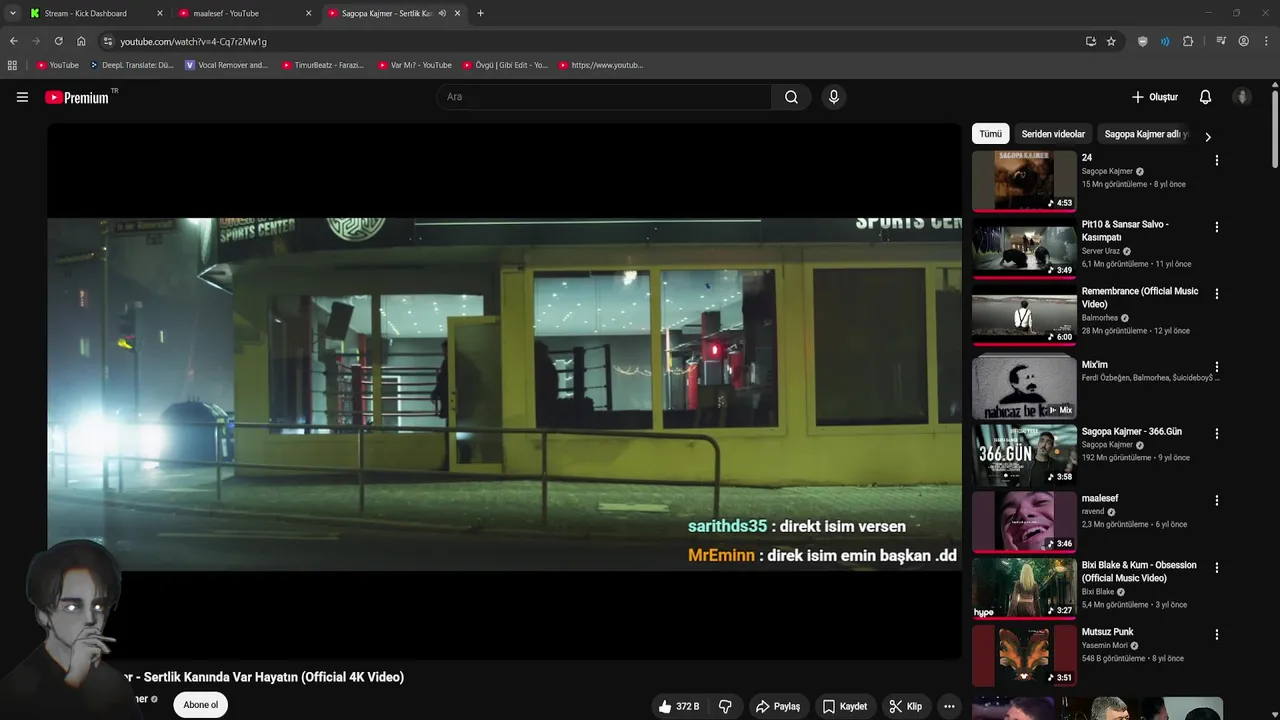1280x720 pixels.
Task: Click the address bar URL
Action: pyautogui.click(x=193, y=41)
